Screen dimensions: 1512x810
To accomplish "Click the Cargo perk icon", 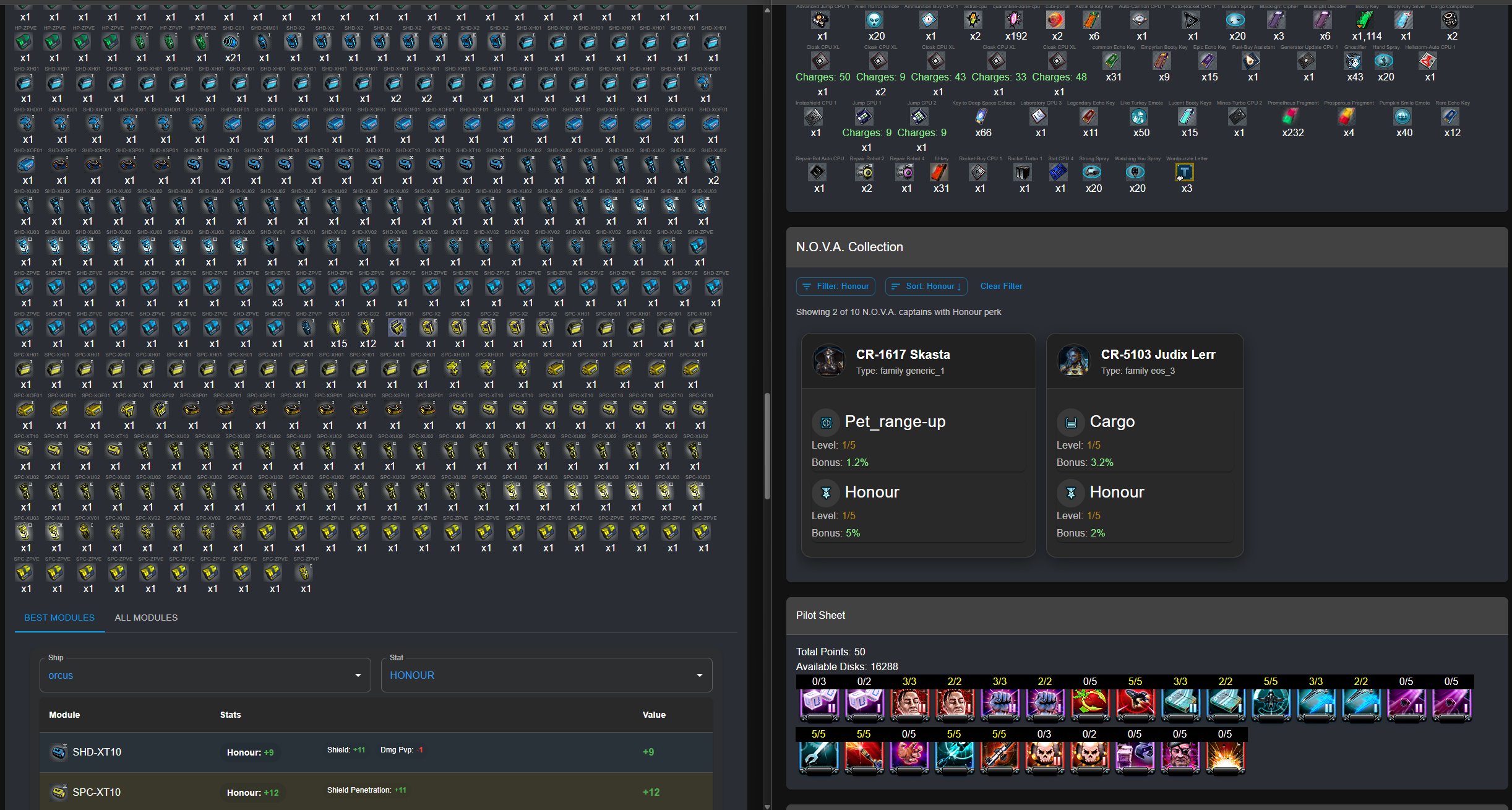I will coord(1071,423).
